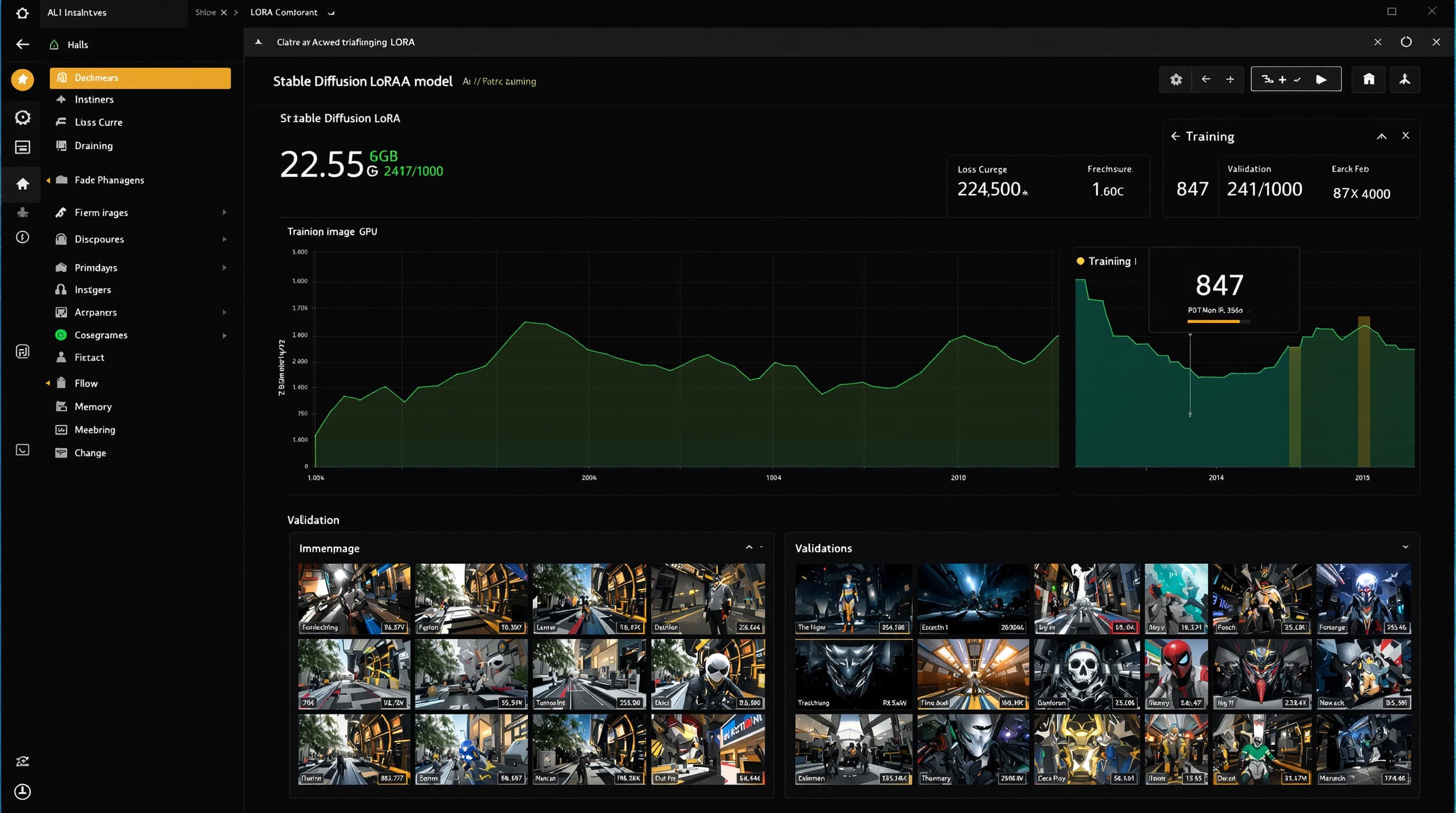Open the Validations section dropdown
The width and height of the screenshot is (1456, 813).
[1405, 547]
